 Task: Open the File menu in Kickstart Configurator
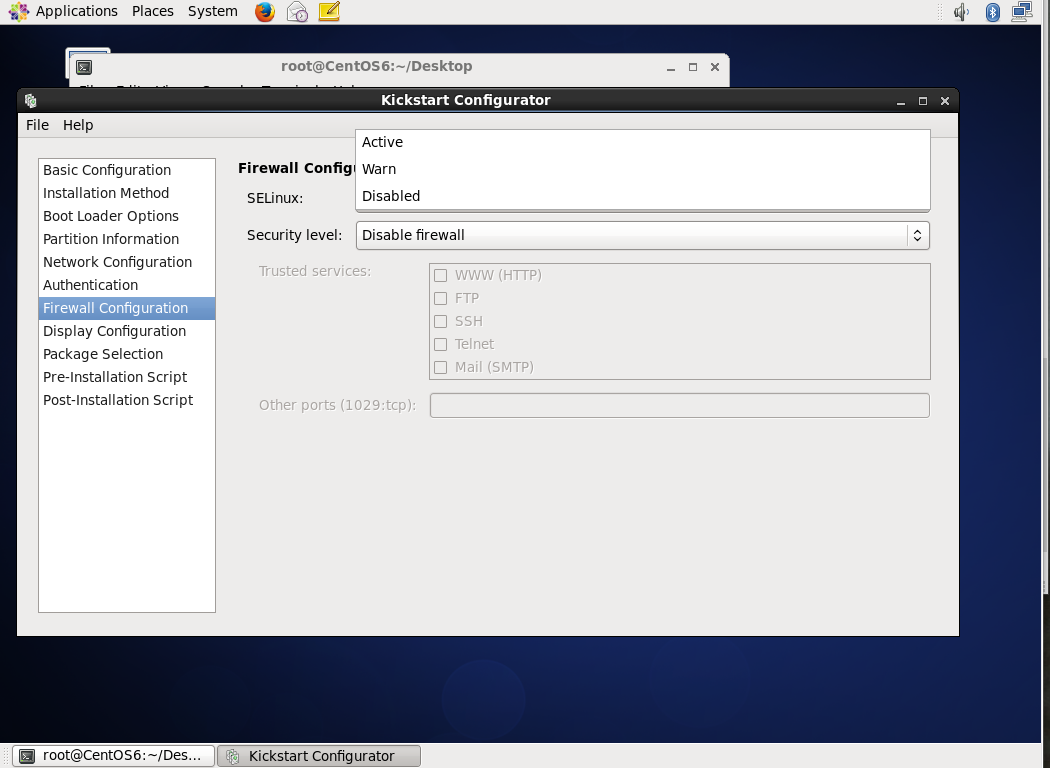(x=38, y=125)
